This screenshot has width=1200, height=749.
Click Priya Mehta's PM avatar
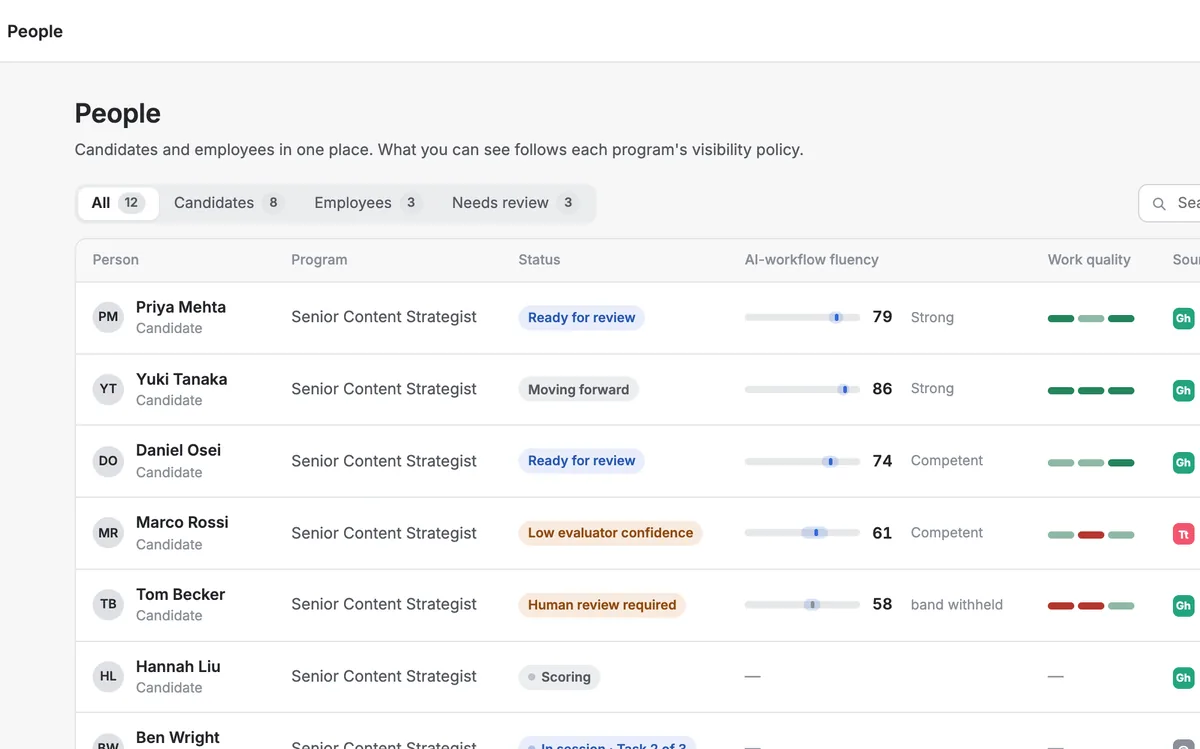click(108, 317)
